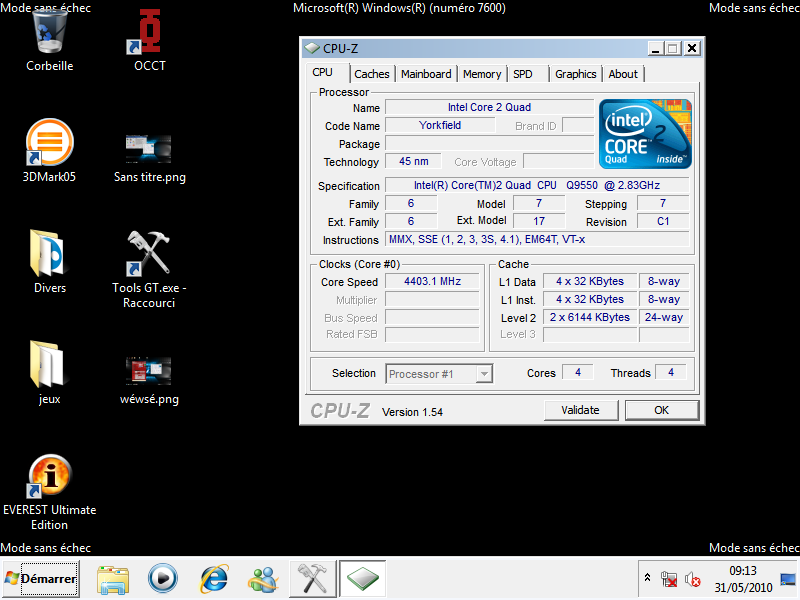Click the Core Speed 4403.1 MHz value
The width and height of the screenshot is (800, 600).
pos(432,282)
